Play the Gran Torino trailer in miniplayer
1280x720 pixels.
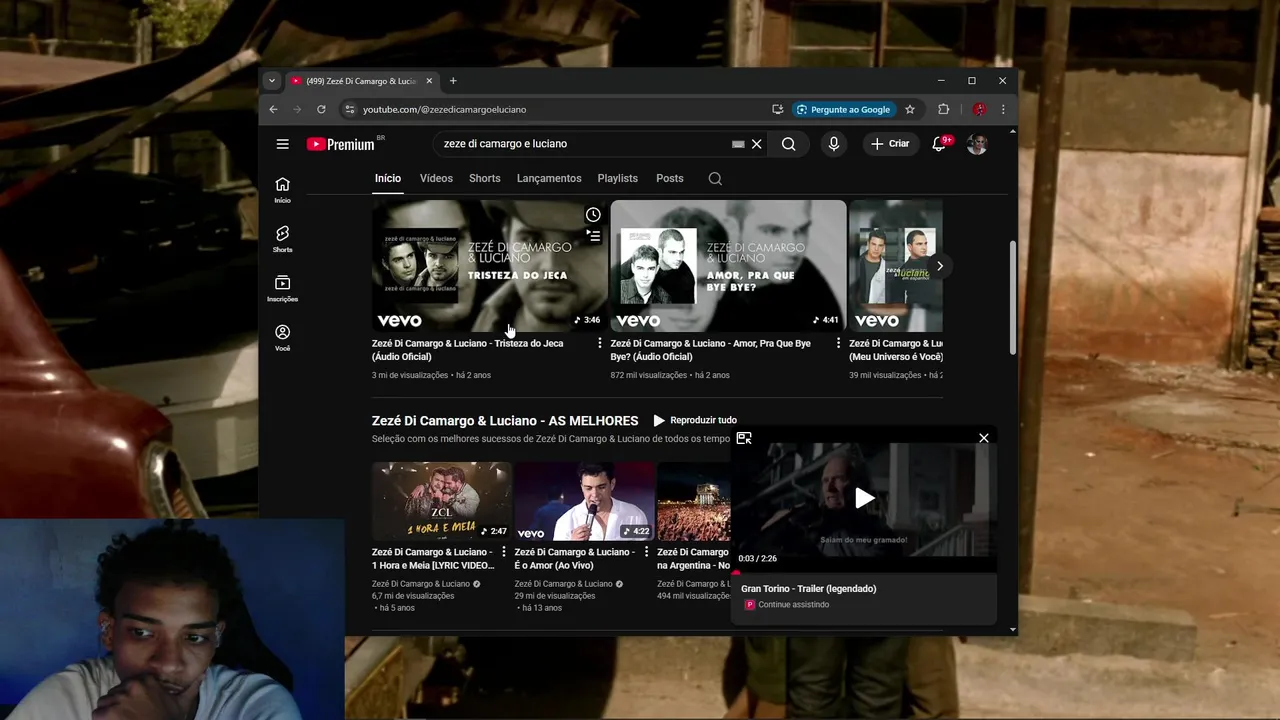pos(865,498)
